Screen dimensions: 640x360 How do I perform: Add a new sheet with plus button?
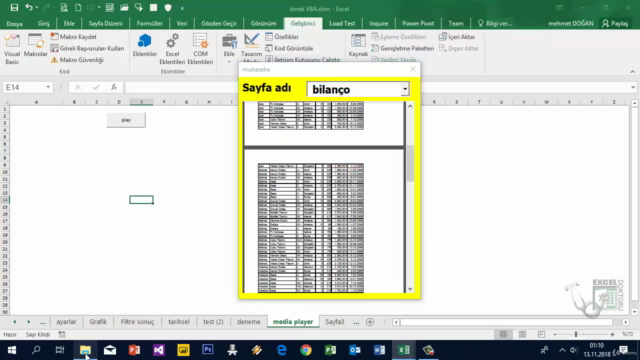(370, 322)
